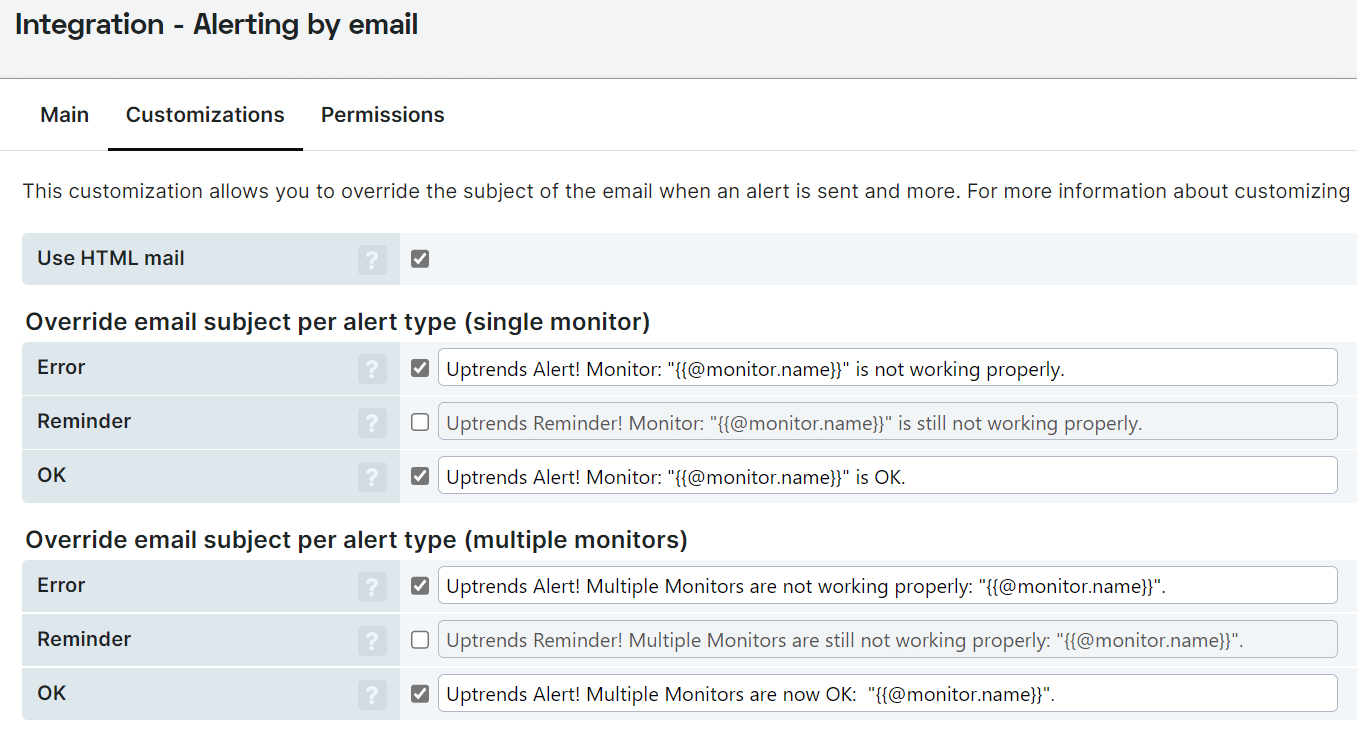Viewport: 1357px width, 741px height.
Task: Disable single monitor Error subject override
Action: coord(420,368)
